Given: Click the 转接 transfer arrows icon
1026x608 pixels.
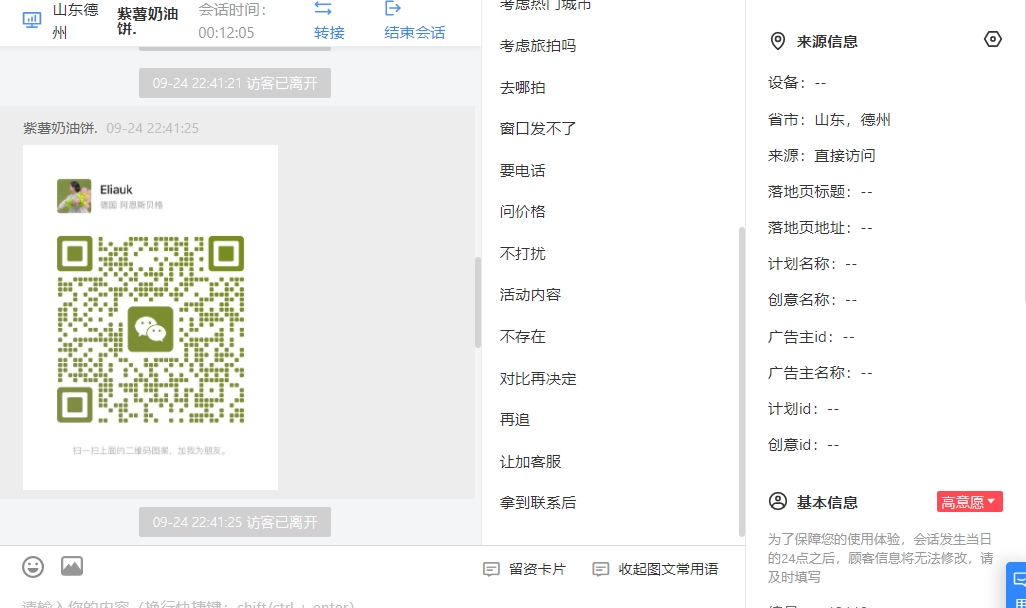Looking at the screenshot, I should (x=323, y=8).
